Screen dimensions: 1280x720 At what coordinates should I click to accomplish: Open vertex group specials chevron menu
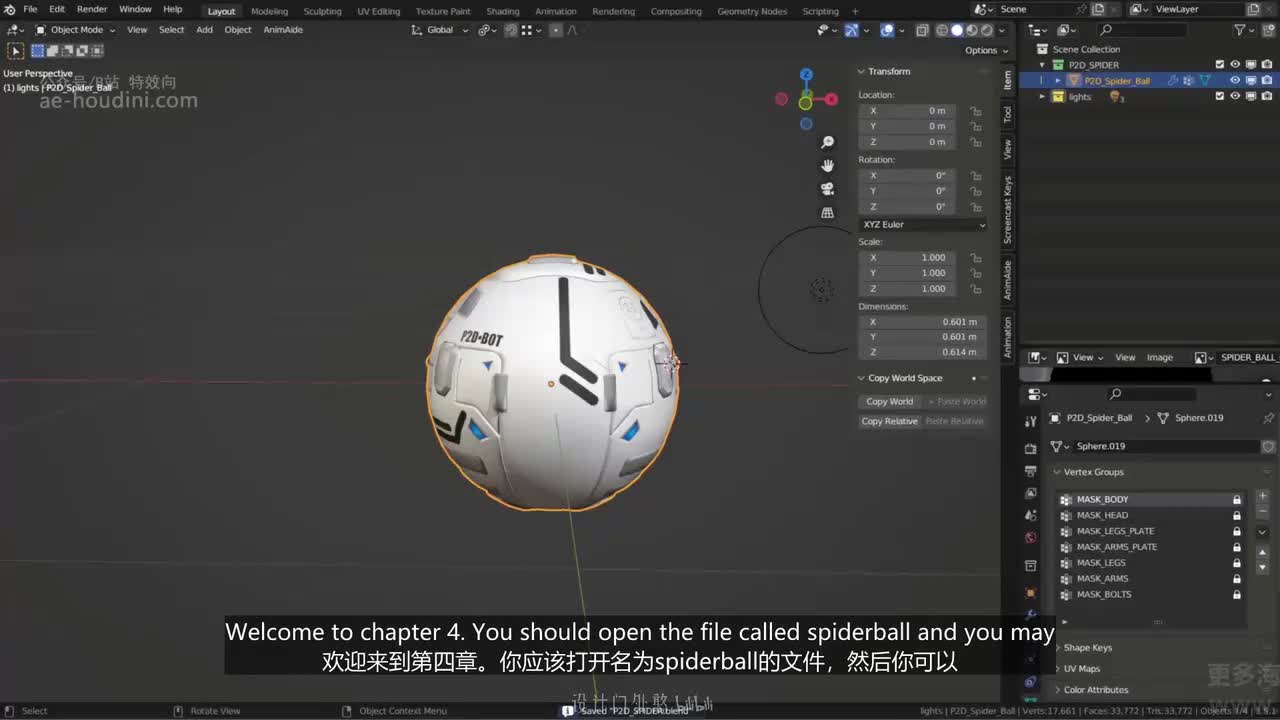(x=1262, y=532)
